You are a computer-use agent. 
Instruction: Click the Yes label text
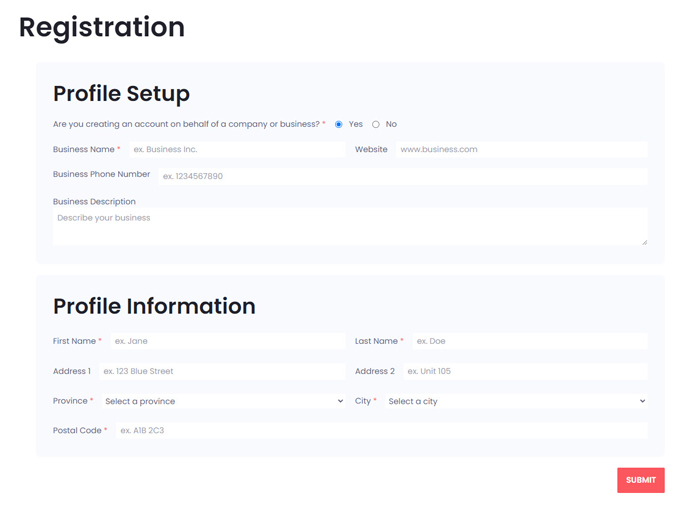pyautogui.click(x=355, y=124)
